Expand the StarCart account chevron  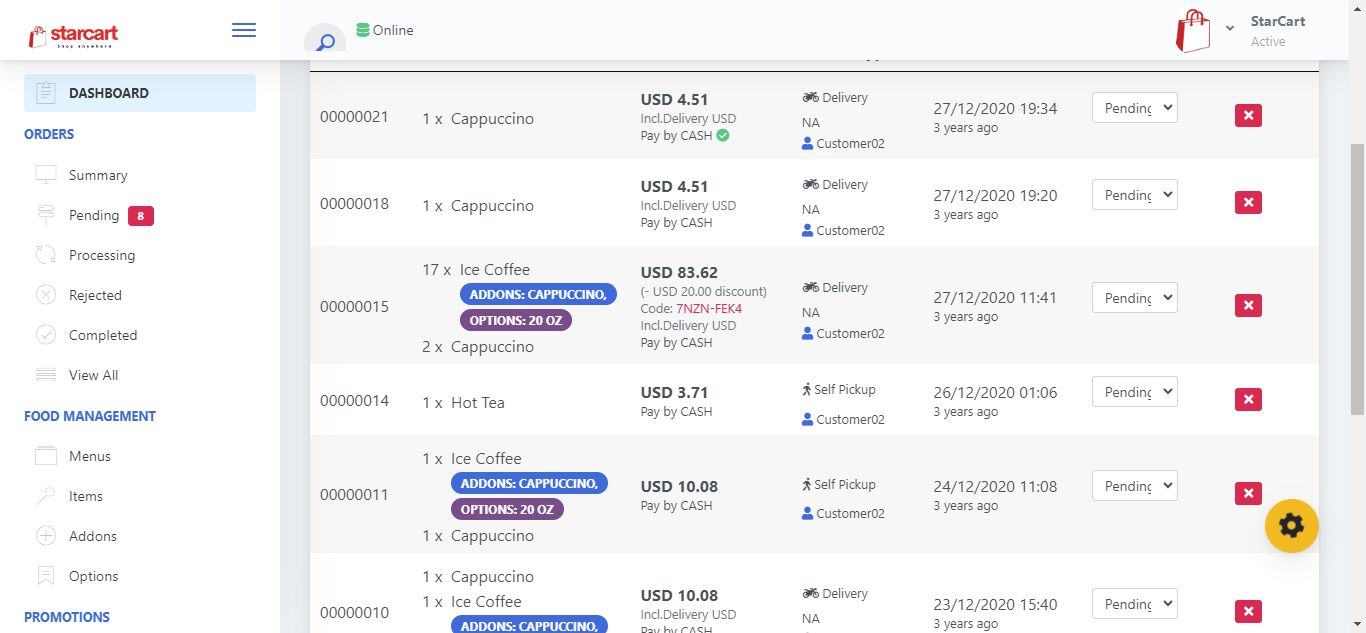(x=1230, y=29)
